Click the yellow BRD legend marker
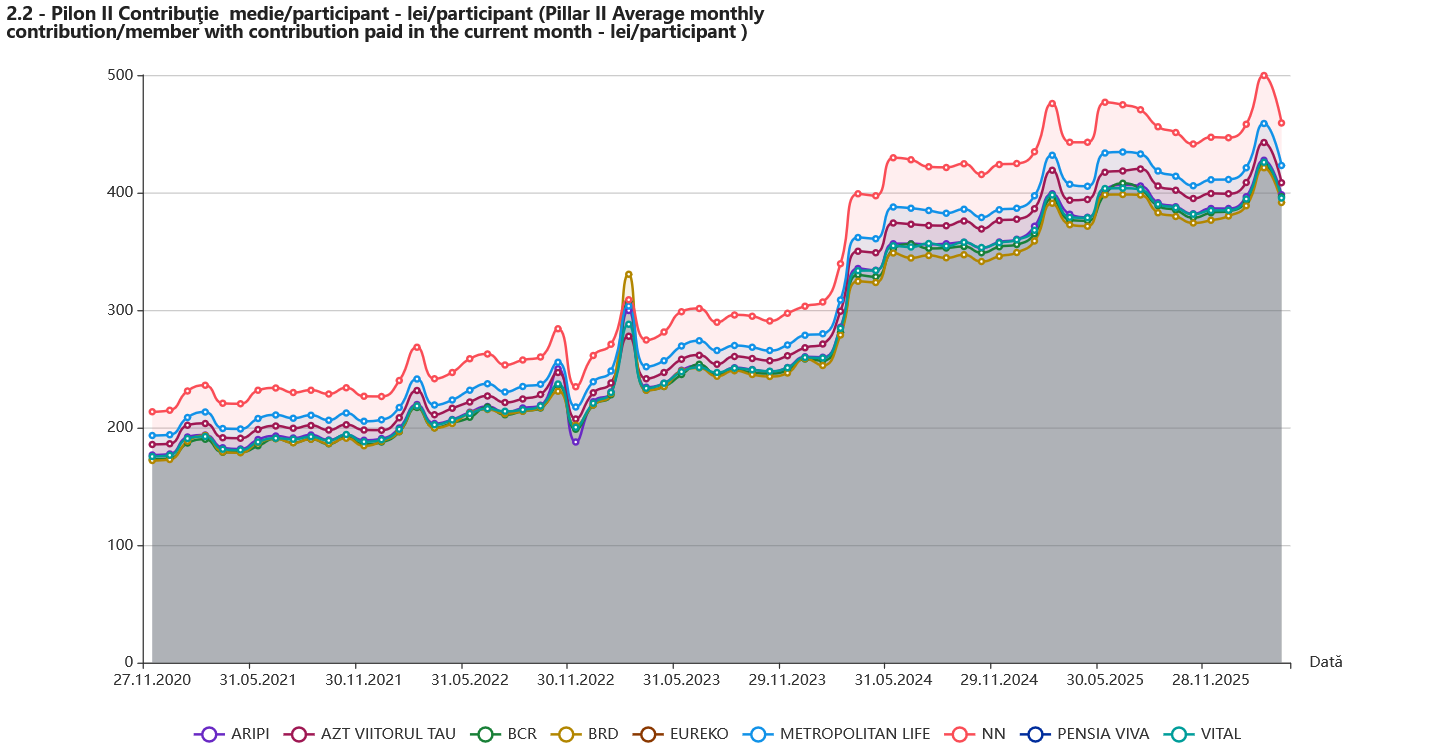The width and height of the screenshot is (1433, 750). 566,734
